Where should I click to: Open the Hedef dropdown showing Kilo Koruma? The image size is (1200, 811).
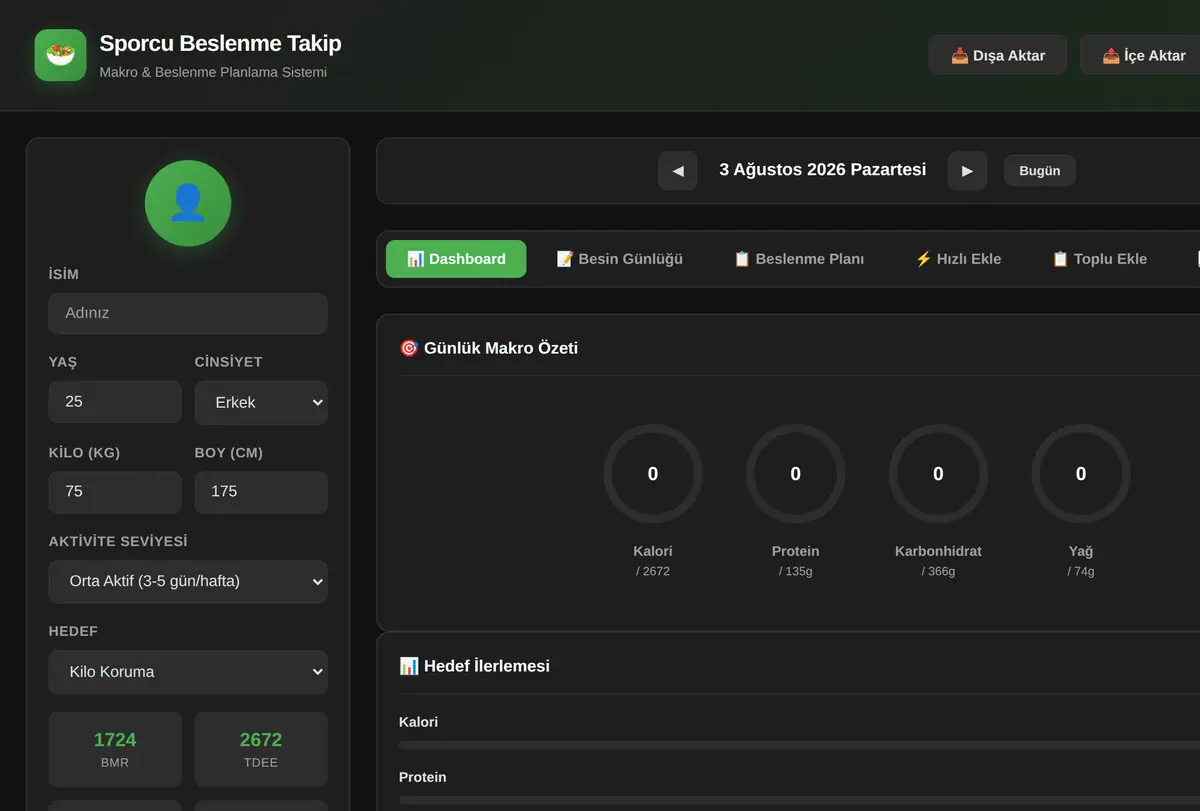[x=188, y=672]
